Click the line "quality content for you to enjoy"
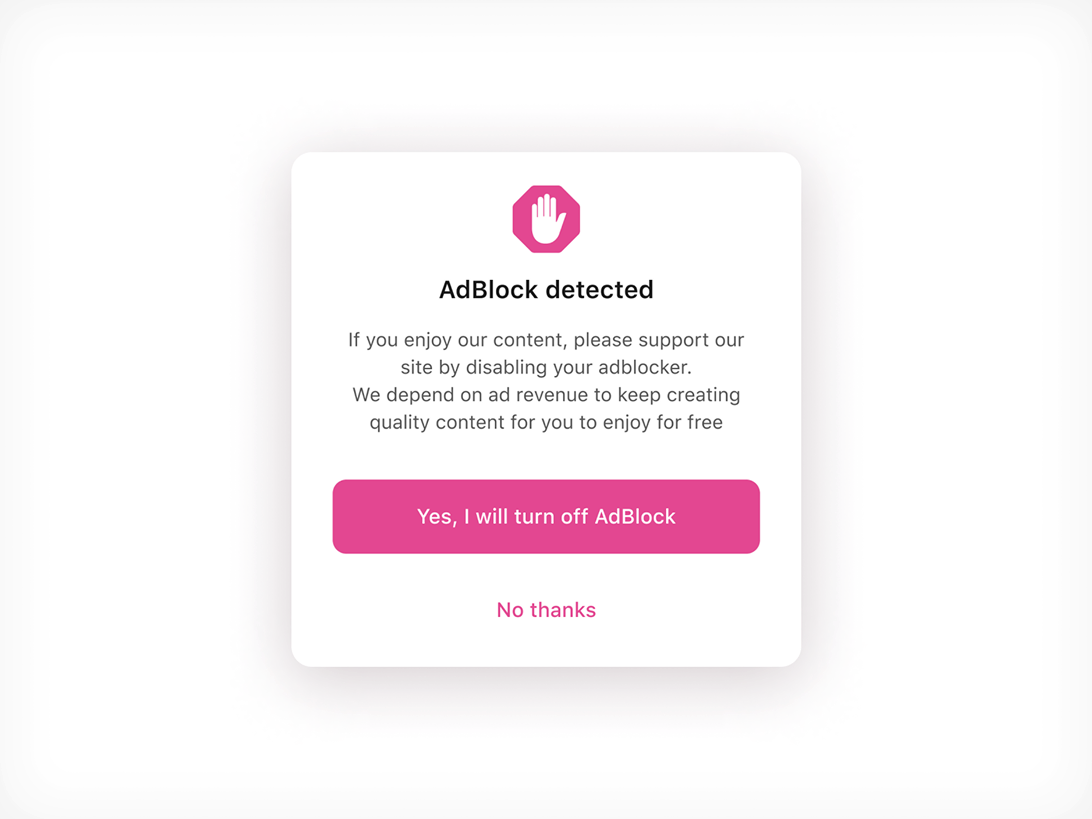 (x=546, y=422)
